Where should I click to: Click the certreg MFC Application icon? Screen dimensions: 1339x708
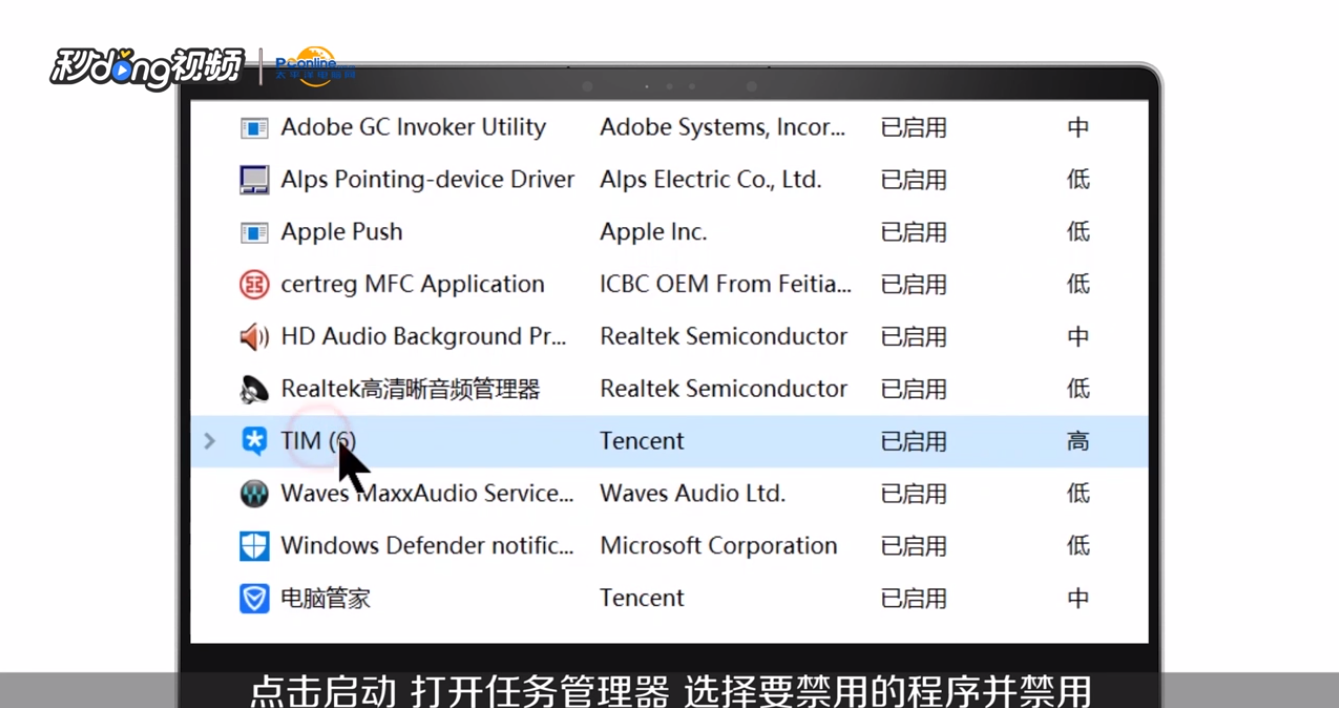(x=255, y=285)
